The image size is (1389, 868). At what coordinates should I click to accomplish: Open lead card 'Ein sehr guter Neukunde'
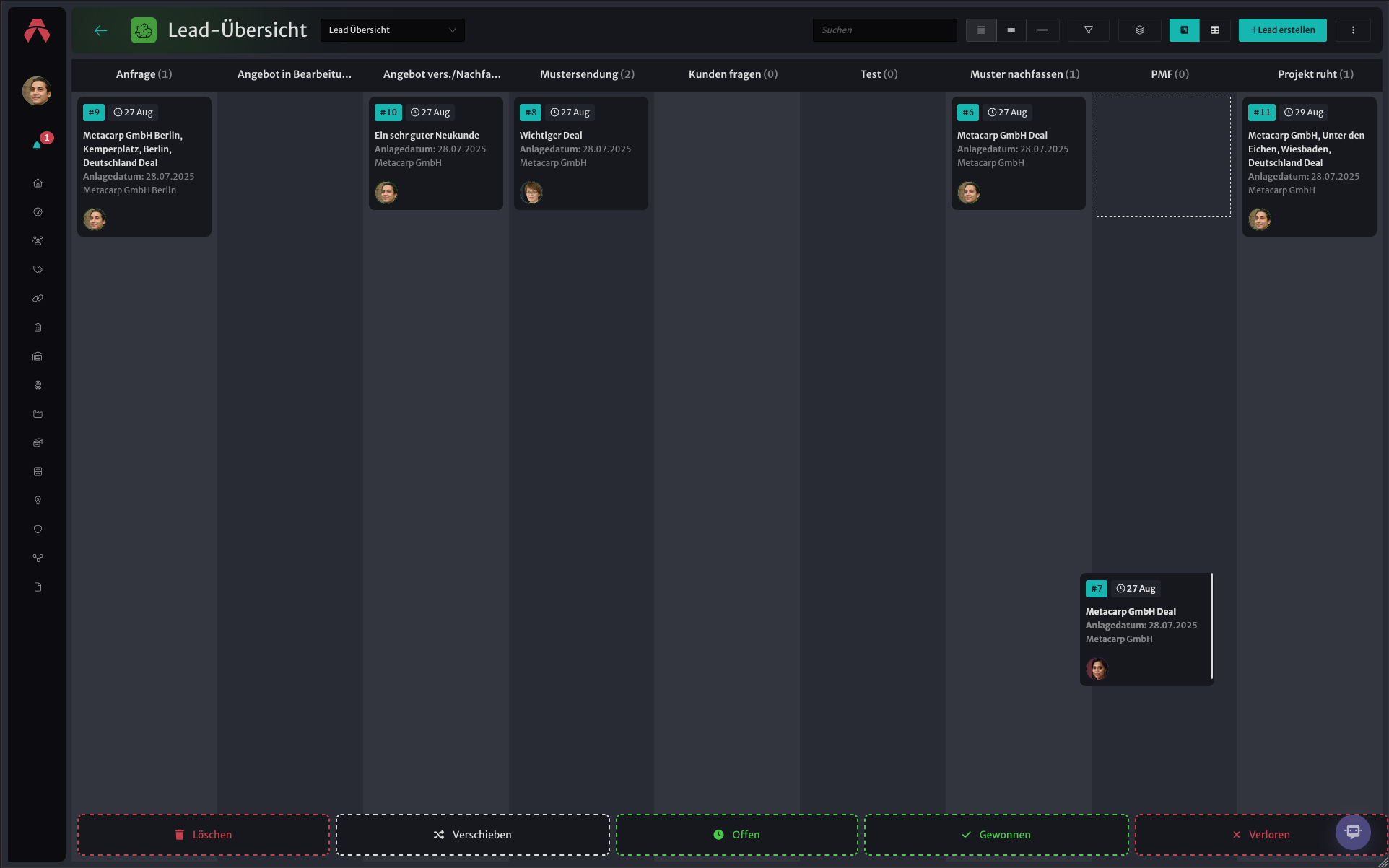436,154
